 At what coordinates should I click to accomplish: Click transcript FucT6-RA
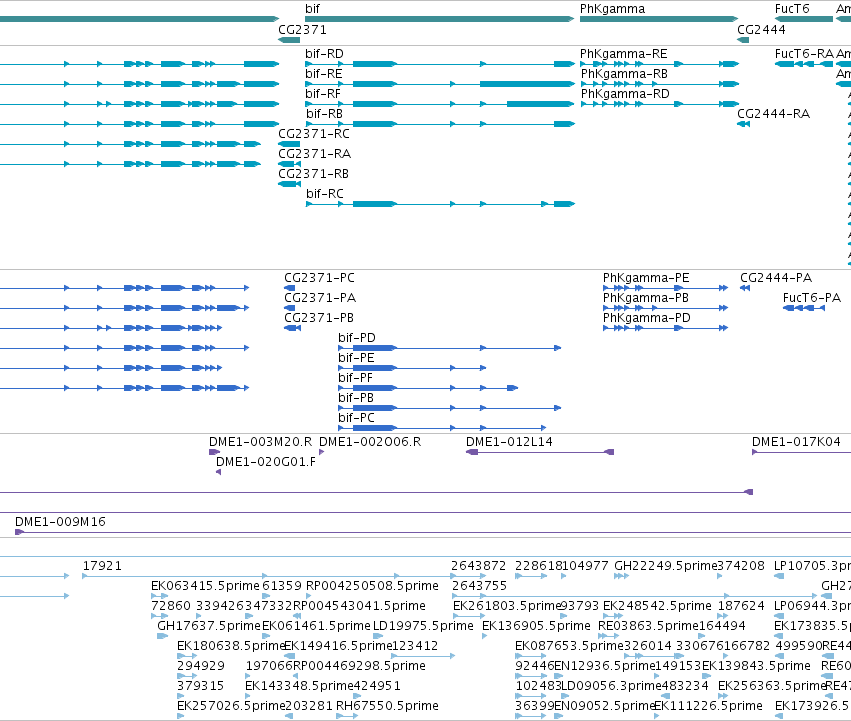coord(804,54)
